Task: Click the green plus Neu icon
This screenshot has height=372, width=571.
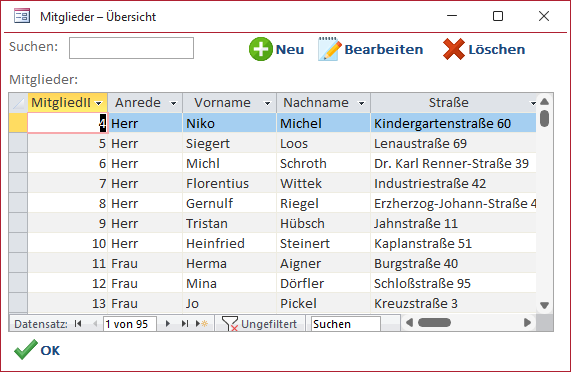Action: tap(260, 49)
